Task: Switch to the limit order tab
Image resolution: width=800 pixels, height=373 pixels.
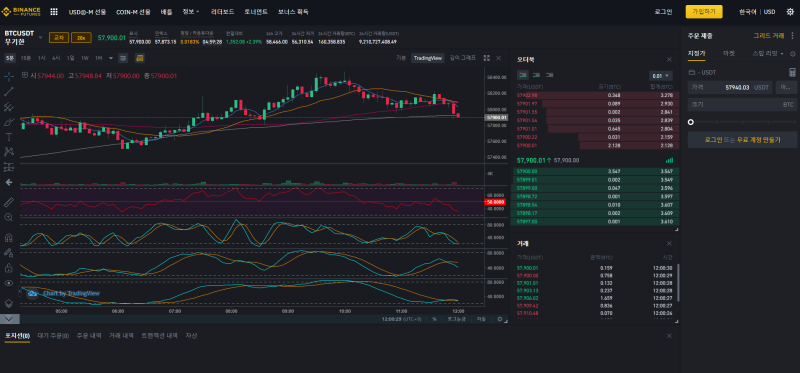Action: point(696,53)
